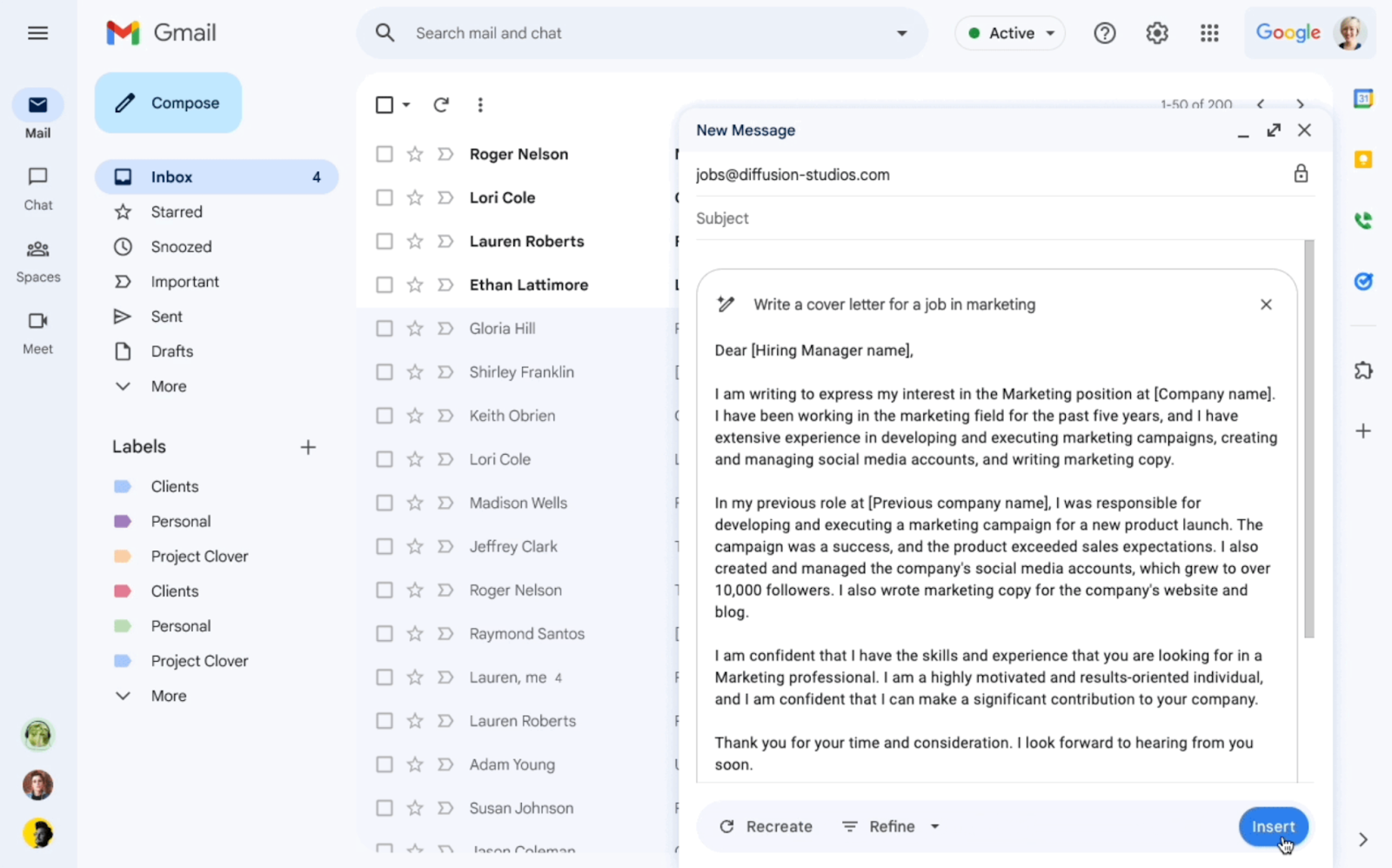Go to the Drafts folder
This screenshot has width=1392, height=868.
[x=172, y=351]
